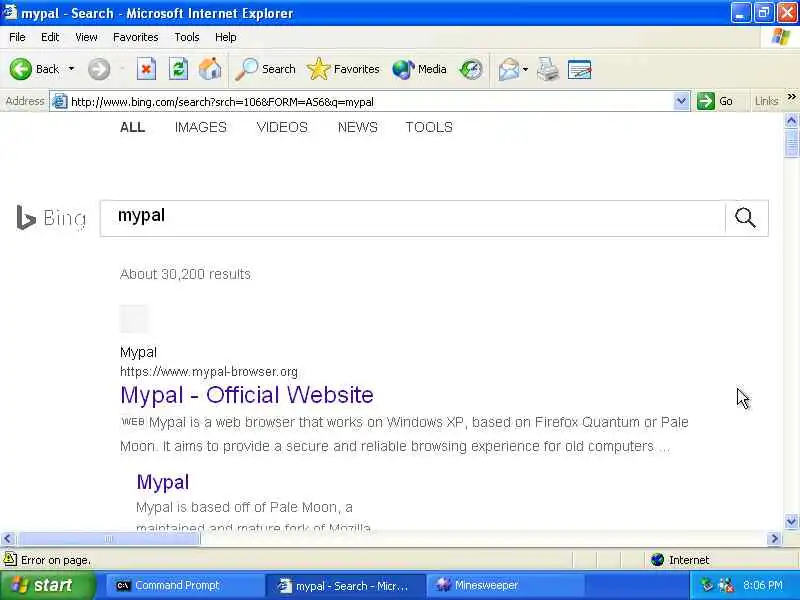The height and width of the screenshot is (600, 800).
Task: Click the Go button
Action: pyautogui.click(x=715, y=102)
